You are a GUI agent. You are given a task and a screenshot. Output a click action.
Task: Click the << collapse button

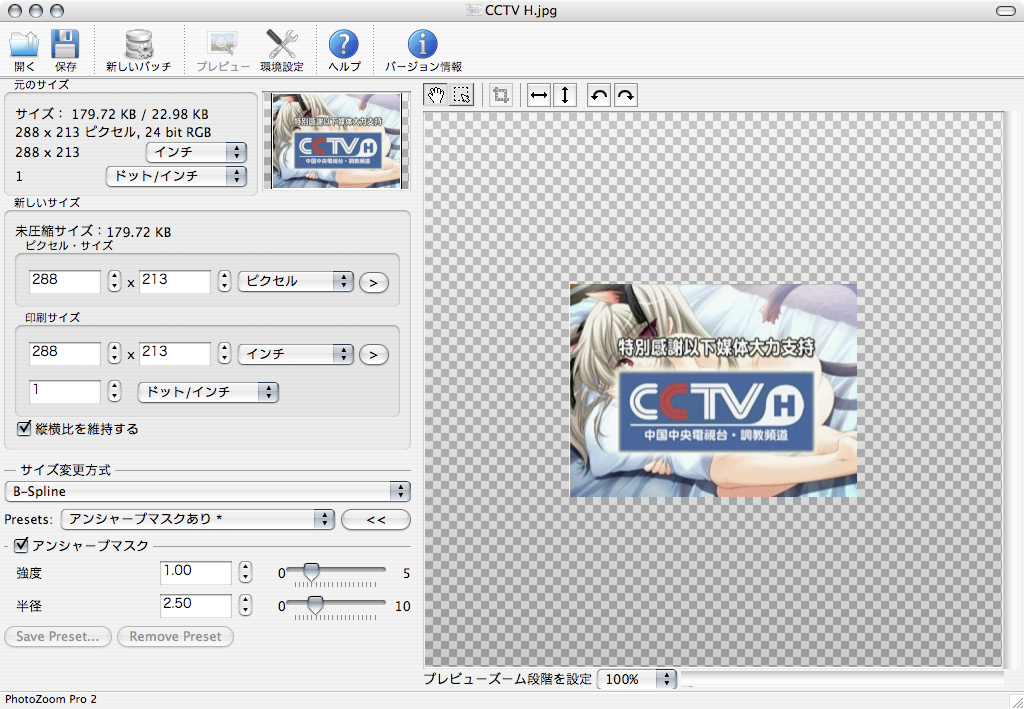(376, 520)
